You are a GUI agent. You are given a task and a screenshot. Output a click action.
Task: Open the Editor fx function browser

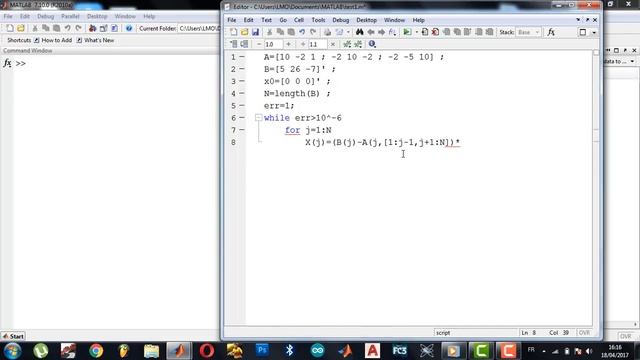551,32
